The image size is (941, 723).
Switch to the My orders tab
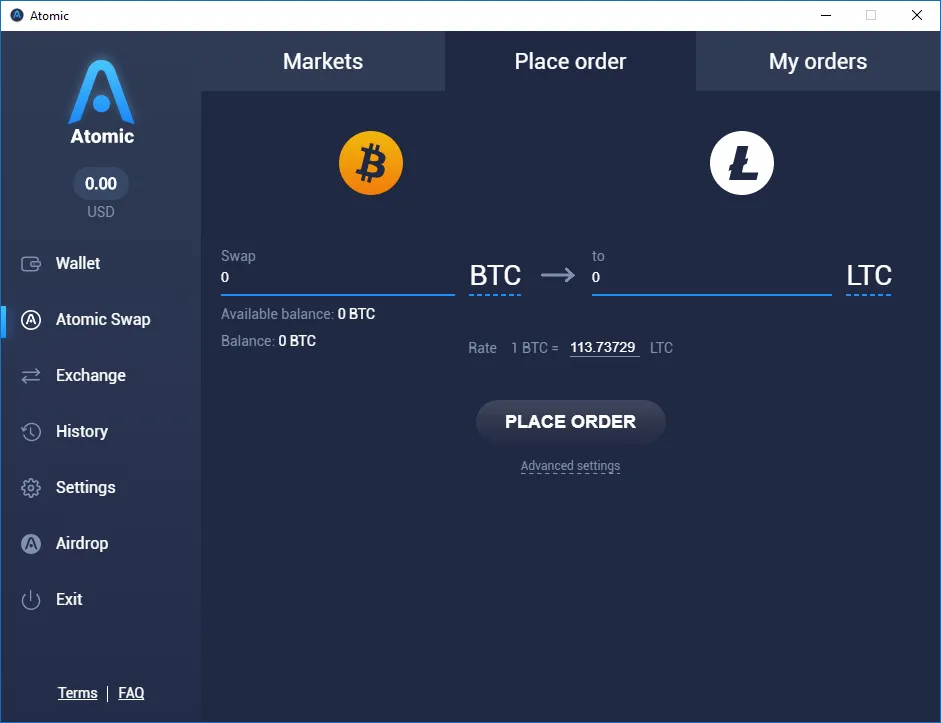(818, 61)
